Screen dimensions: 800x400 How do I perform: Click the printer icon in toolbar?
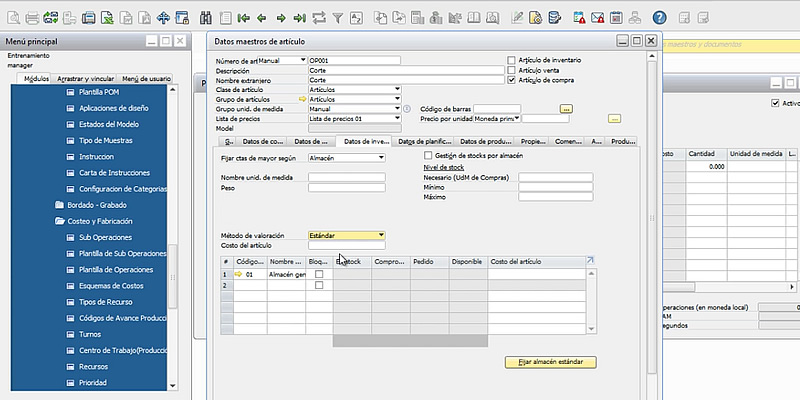[32, 18]
